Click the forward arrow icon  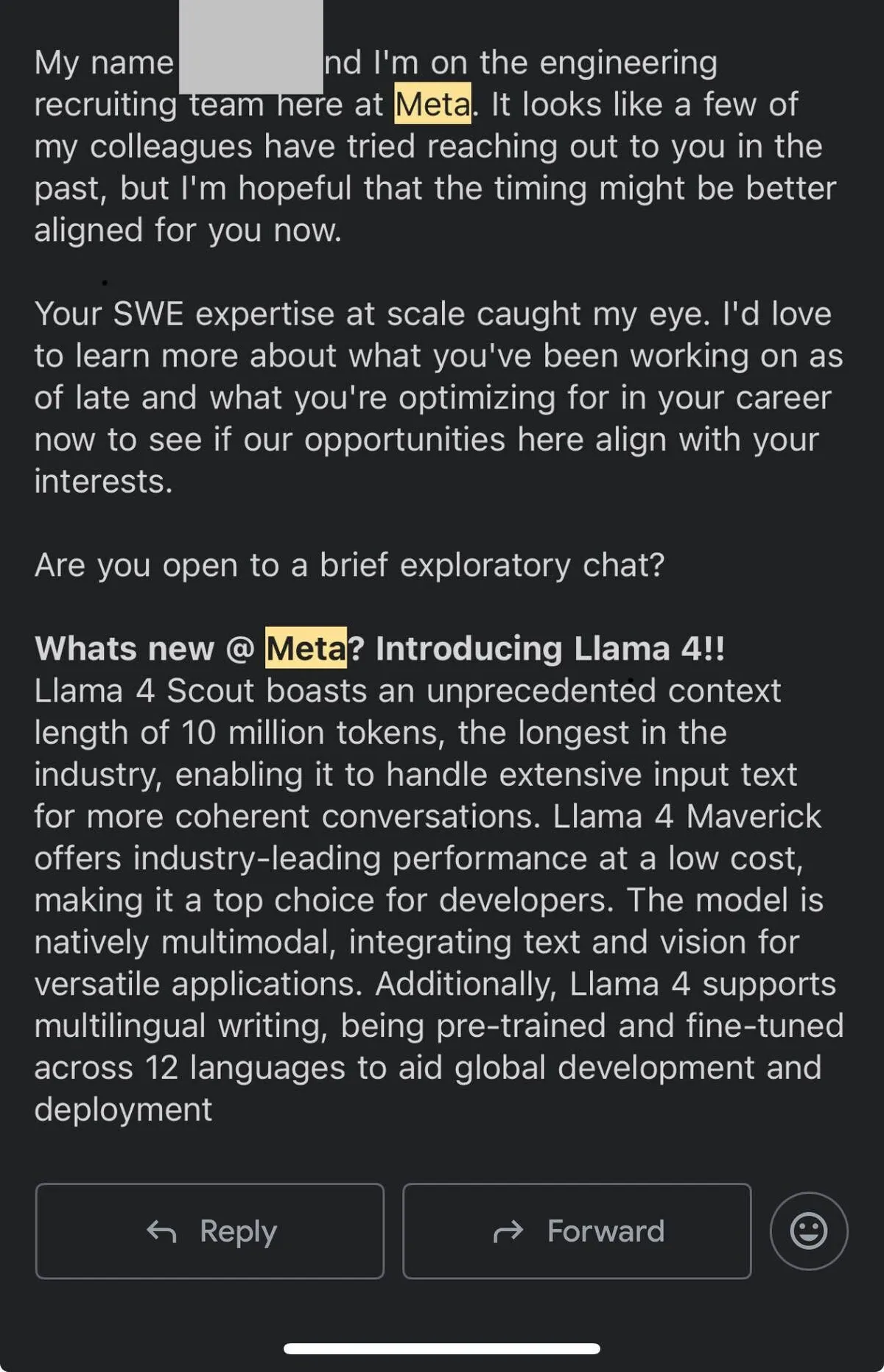coord(508,1231)
